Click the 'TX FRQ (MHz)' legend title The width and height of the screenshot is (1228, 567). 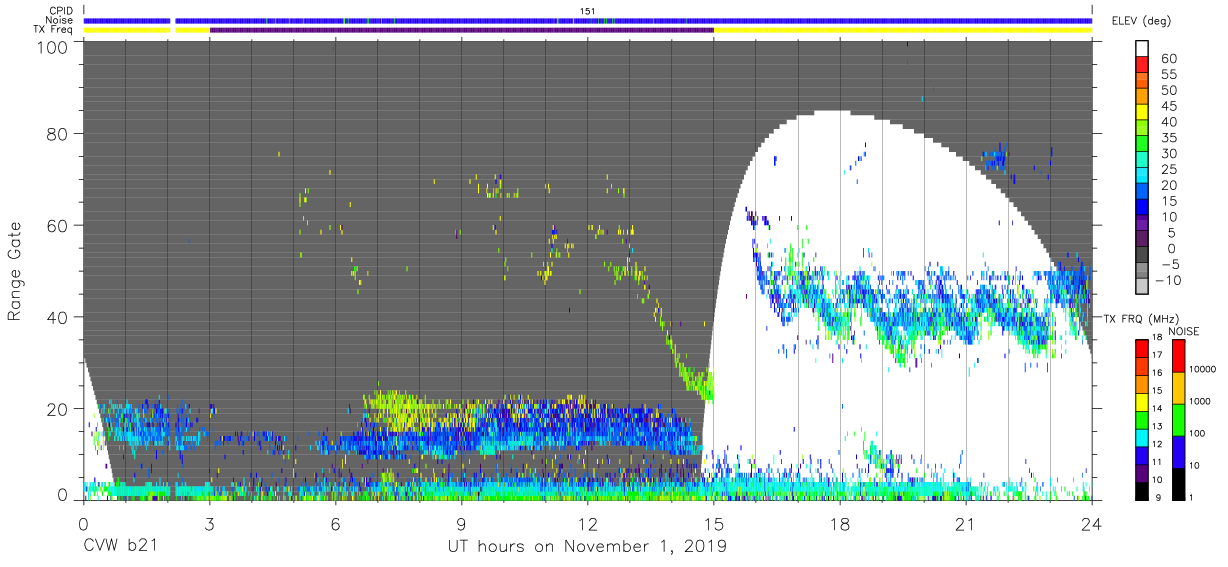pos(1140,318)
